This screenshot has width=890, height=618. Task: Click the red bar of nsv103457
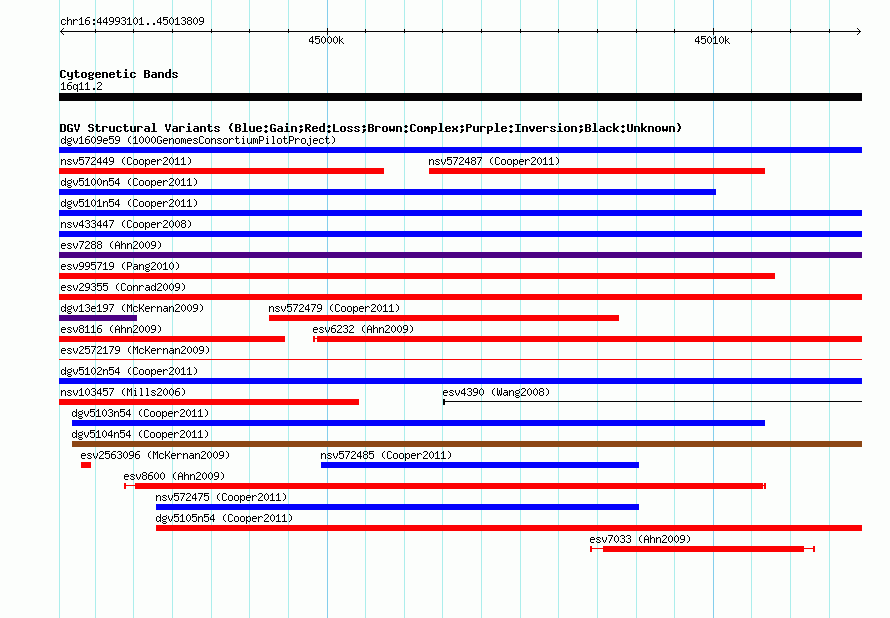(x=209, y=402)
